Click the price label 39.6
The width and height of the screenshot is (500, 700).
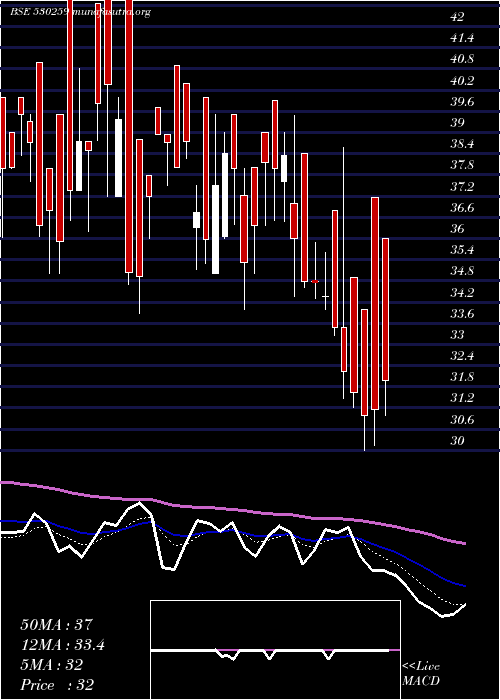coord(462,102)
